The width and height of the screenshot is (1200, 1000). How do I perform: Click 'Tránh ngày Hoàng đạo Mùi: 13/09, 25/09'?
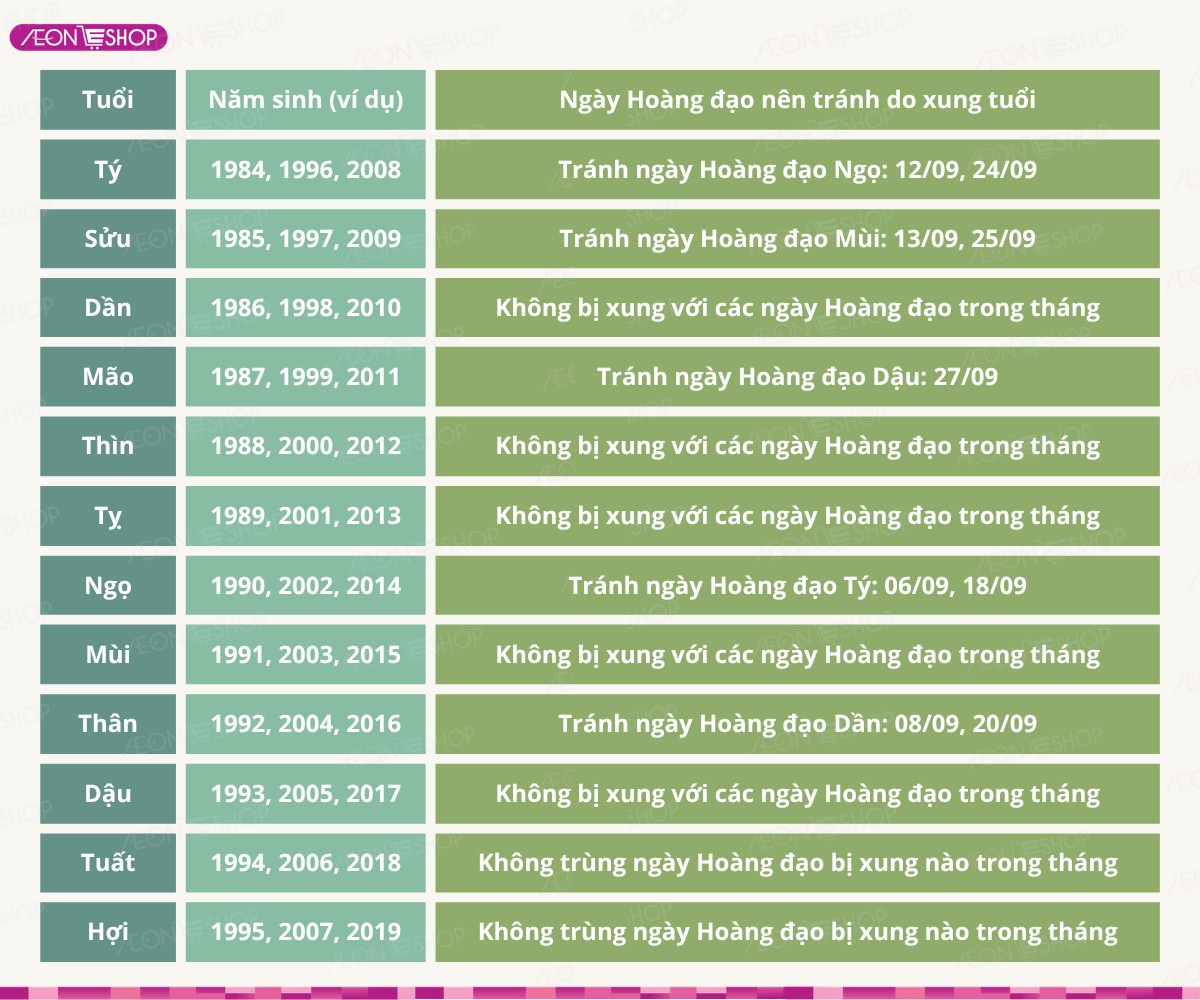click(x=797, y=238)
